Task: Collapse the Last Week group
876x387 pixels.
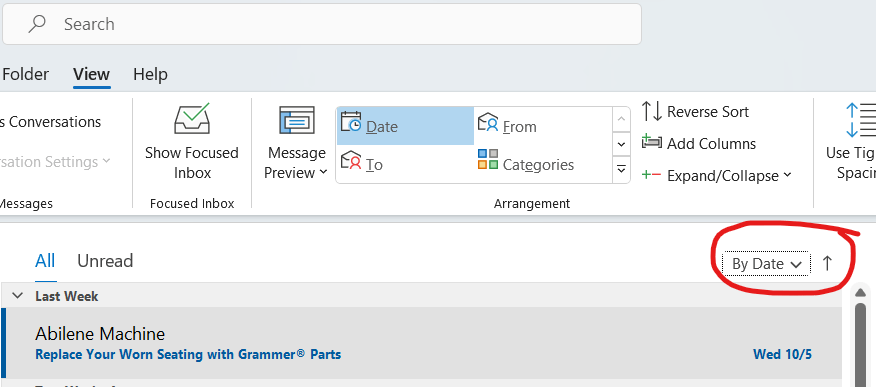Action: click(18, 296)
